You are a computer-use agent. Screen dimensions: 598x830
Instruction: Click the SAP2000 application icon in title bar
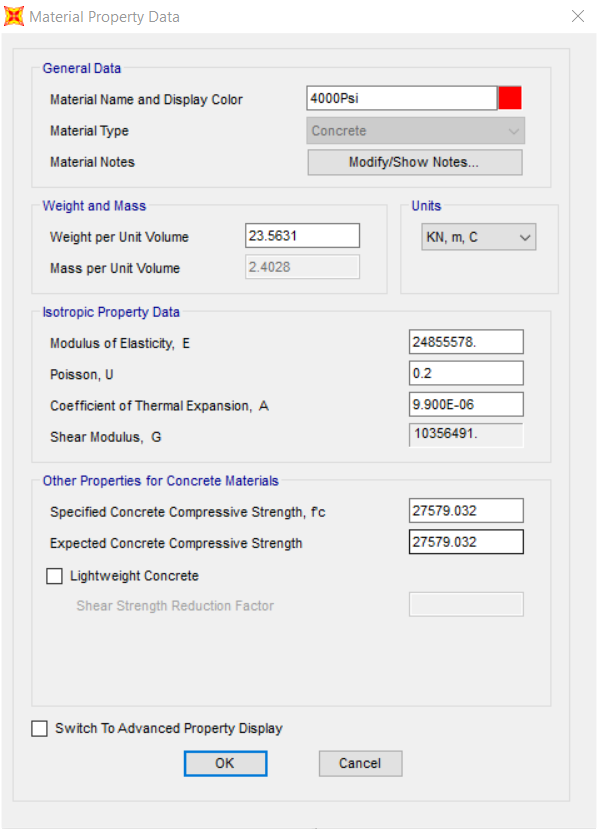(x=14, y=16)
